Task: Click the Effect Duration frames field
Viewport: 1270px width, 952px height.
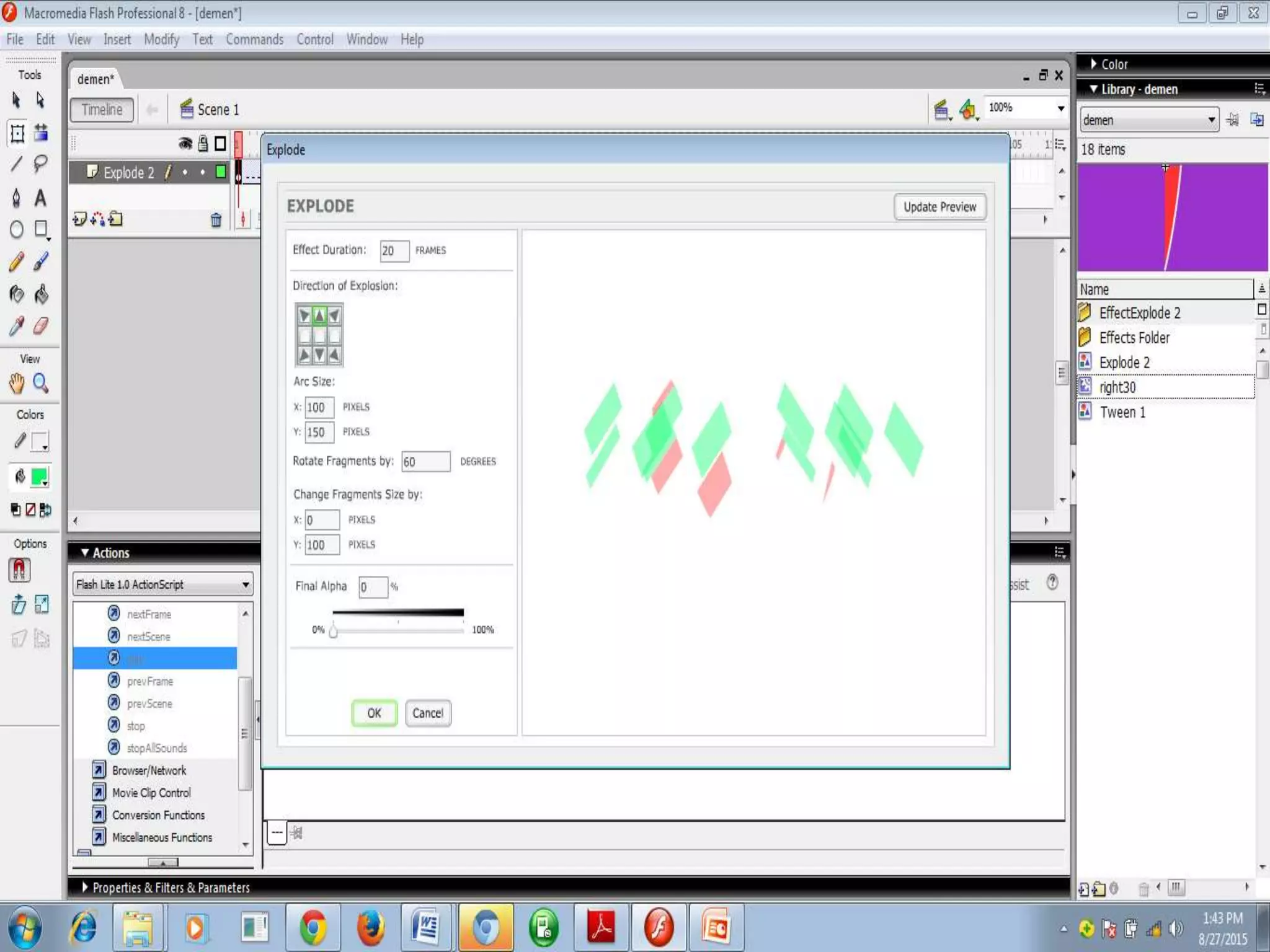Action: [x=394, y=251]
